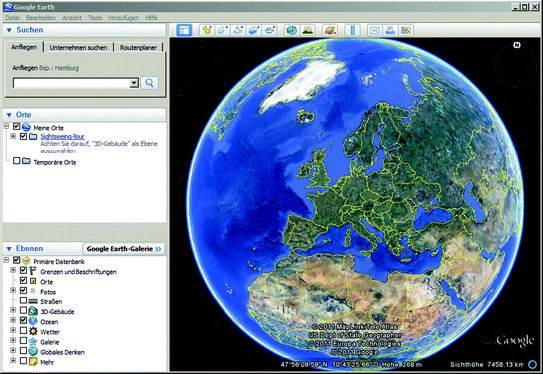
Task: Click the Globales Denken globe icon
Action: pos(33,351)
